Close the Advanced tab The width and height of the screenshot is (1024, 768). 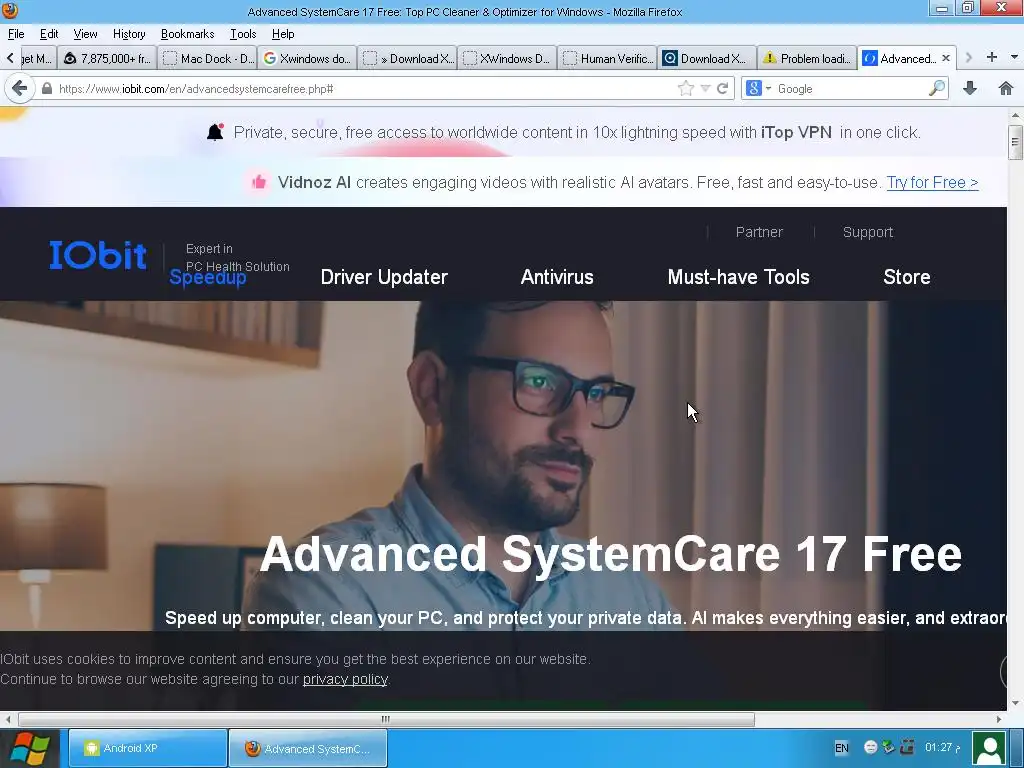point(946,58)
